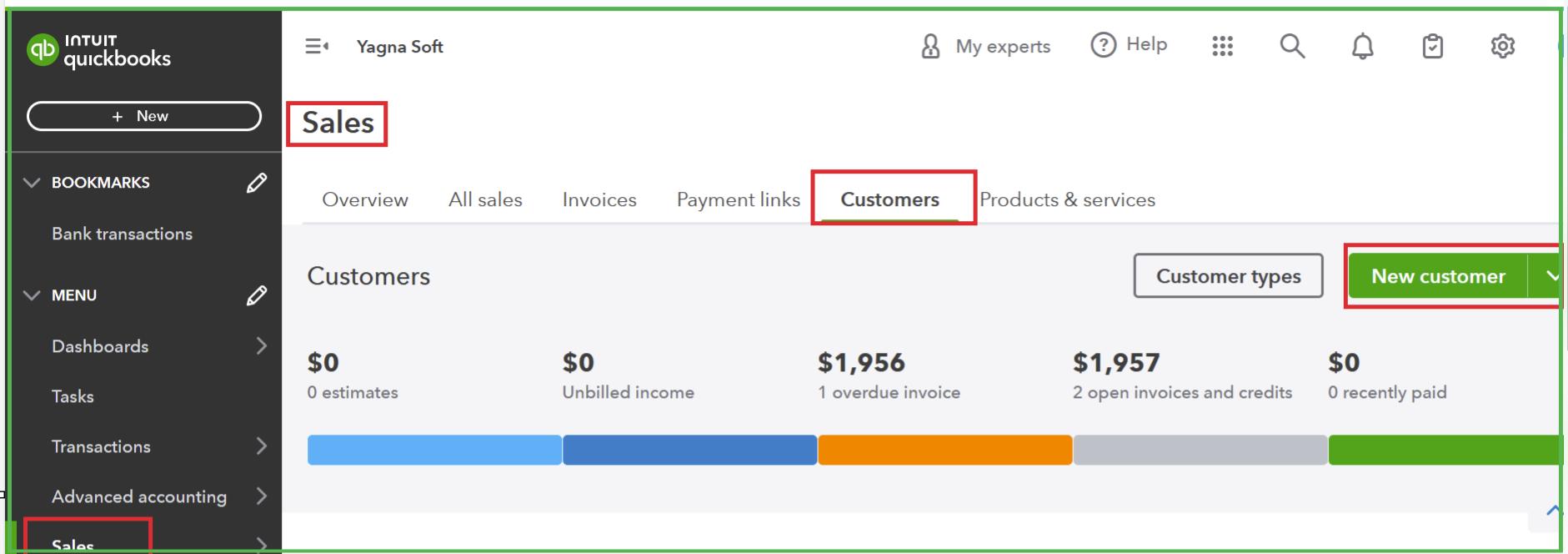
Task: Click the 1 overdue invoice label
Action: pos(889,392)
